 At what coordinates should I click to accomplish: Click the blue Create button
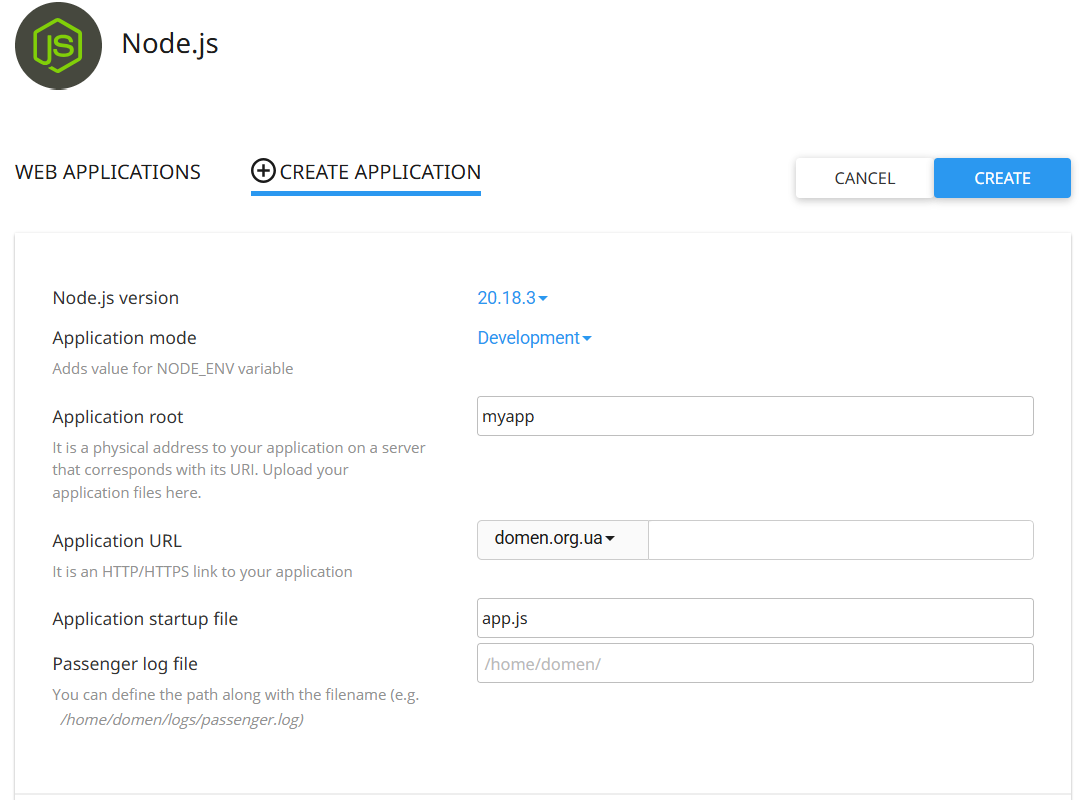pyautogui.click(x=1002, y=178)
